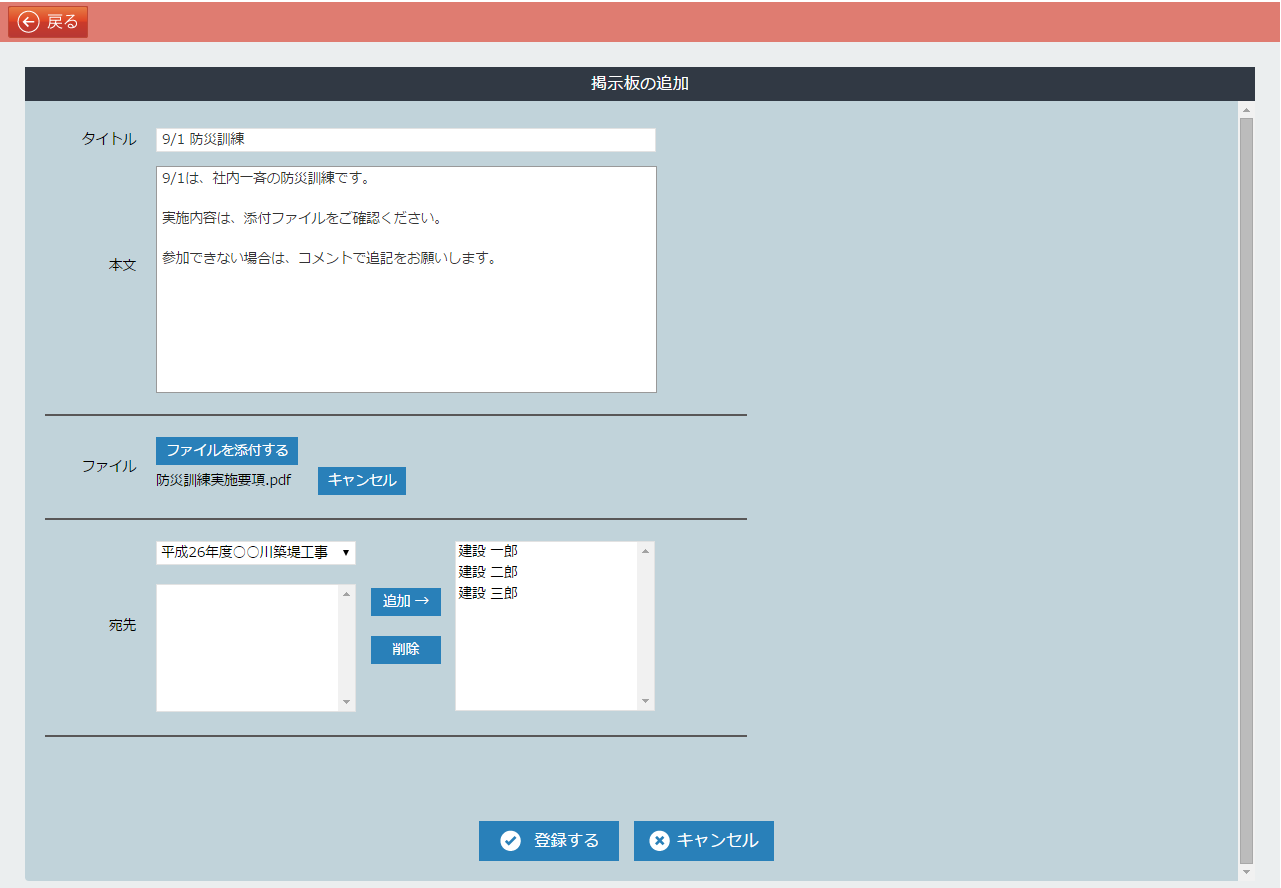This screenshot has width=1281, height=888.
Task: Click the empty left candidate list box
Action: pyautogui.click(x=248, y=648)
